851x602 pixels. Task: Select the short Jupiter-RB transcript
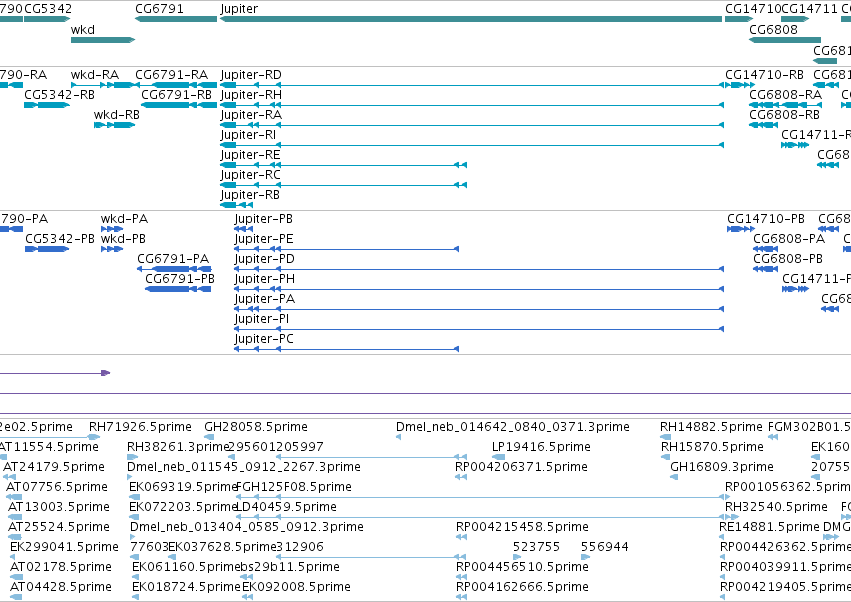[237, 205]
